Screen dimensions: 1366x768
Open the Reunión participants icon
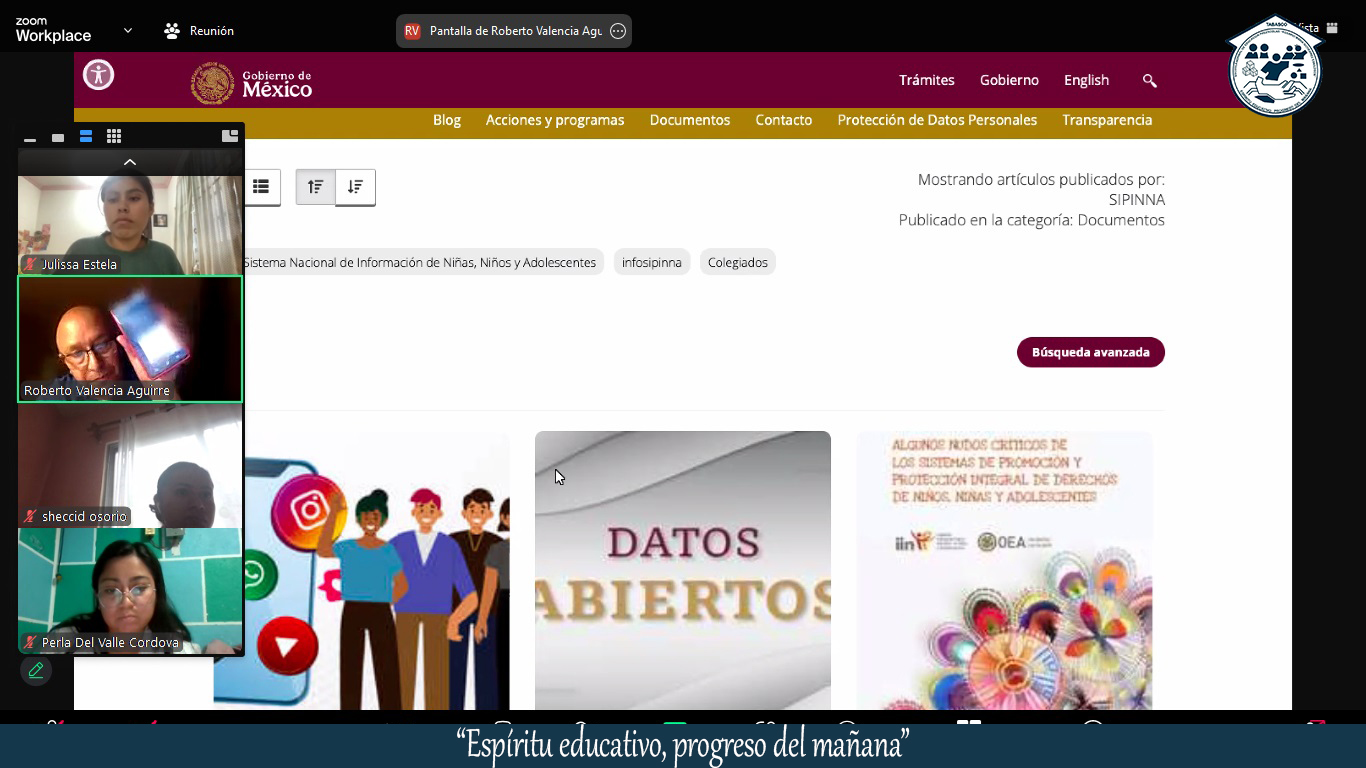172,31
